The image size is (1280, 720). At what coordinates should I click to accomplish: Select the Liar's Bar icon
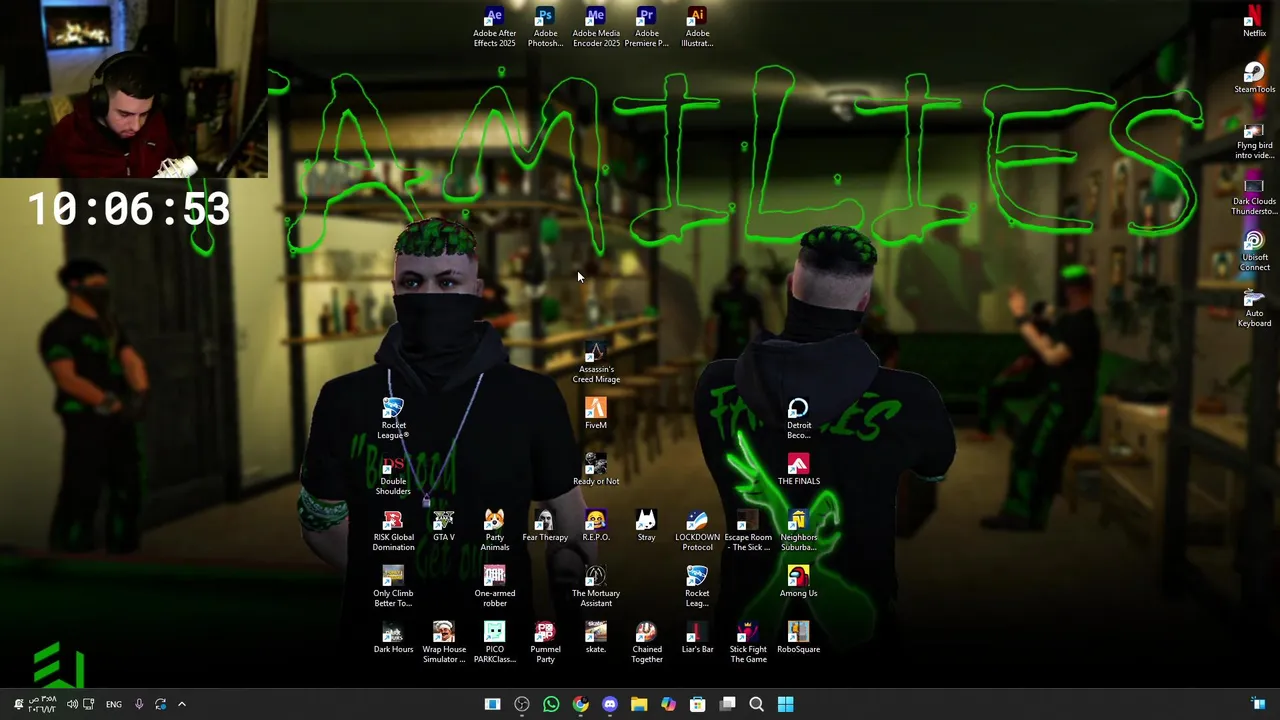tap(697, 638)
